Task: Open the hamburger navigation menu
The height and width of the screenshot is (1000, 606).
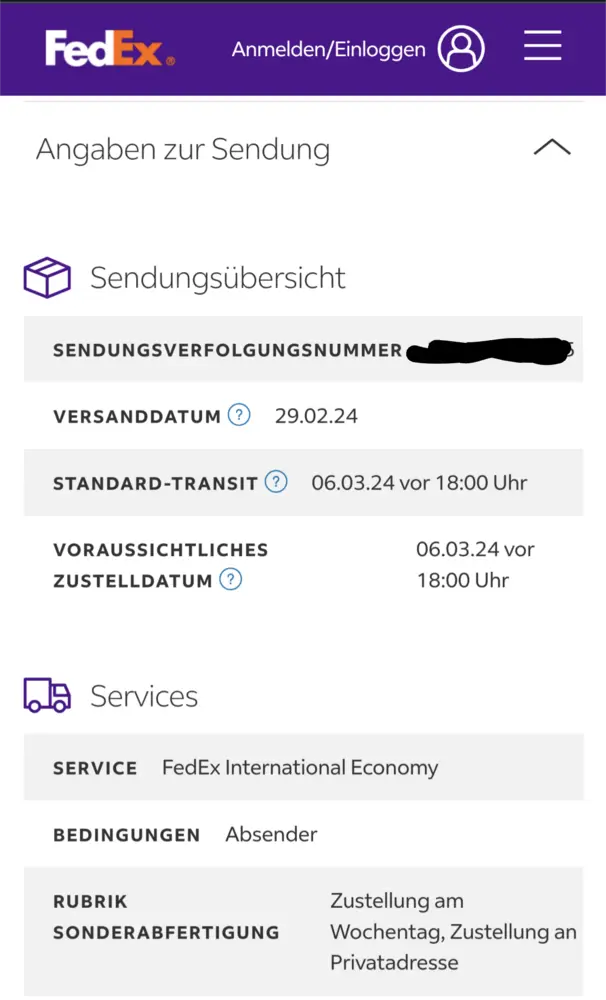Action: [542, 46]
